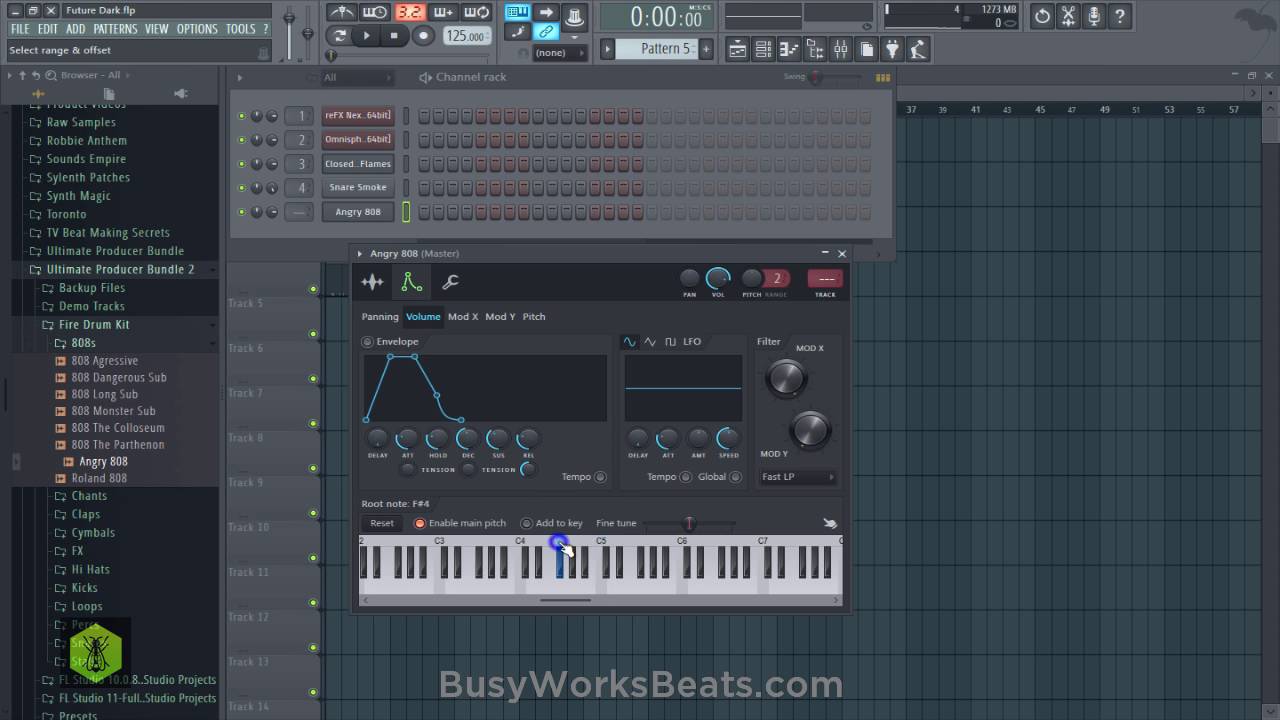Image resolution: width=1280 pixels, height=720 pixels.
Task: Enable the Add to key option
Action: pyautogui.click(x=526, y=523)
